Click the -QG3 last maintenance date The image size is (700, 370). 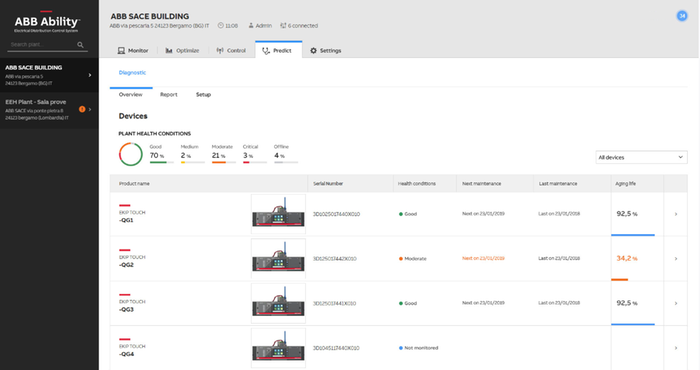[x=559, y=303]
